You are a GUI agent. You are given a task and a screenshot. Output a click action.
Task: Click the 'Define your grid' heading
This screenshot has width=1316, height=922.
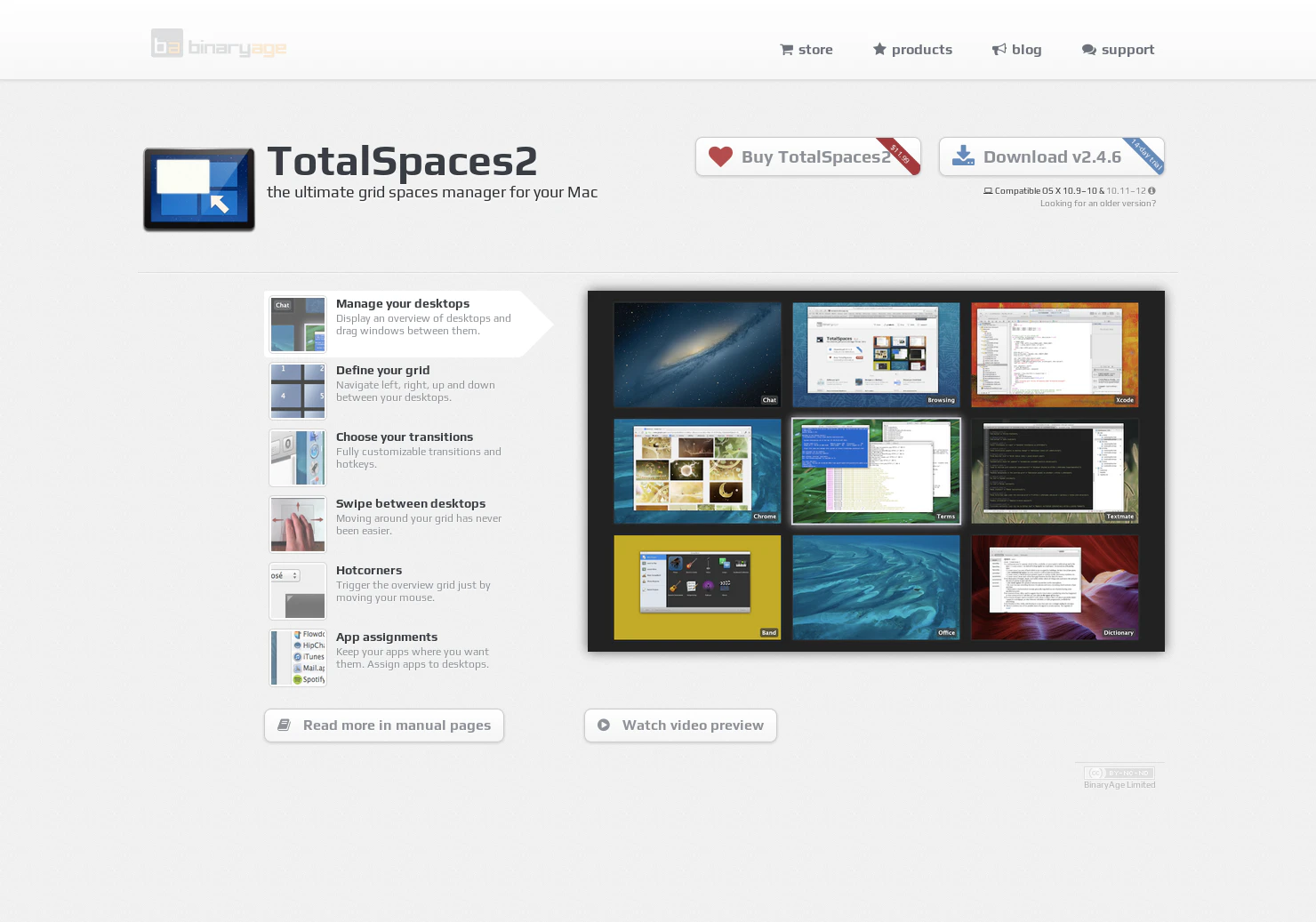click(383, 371)
